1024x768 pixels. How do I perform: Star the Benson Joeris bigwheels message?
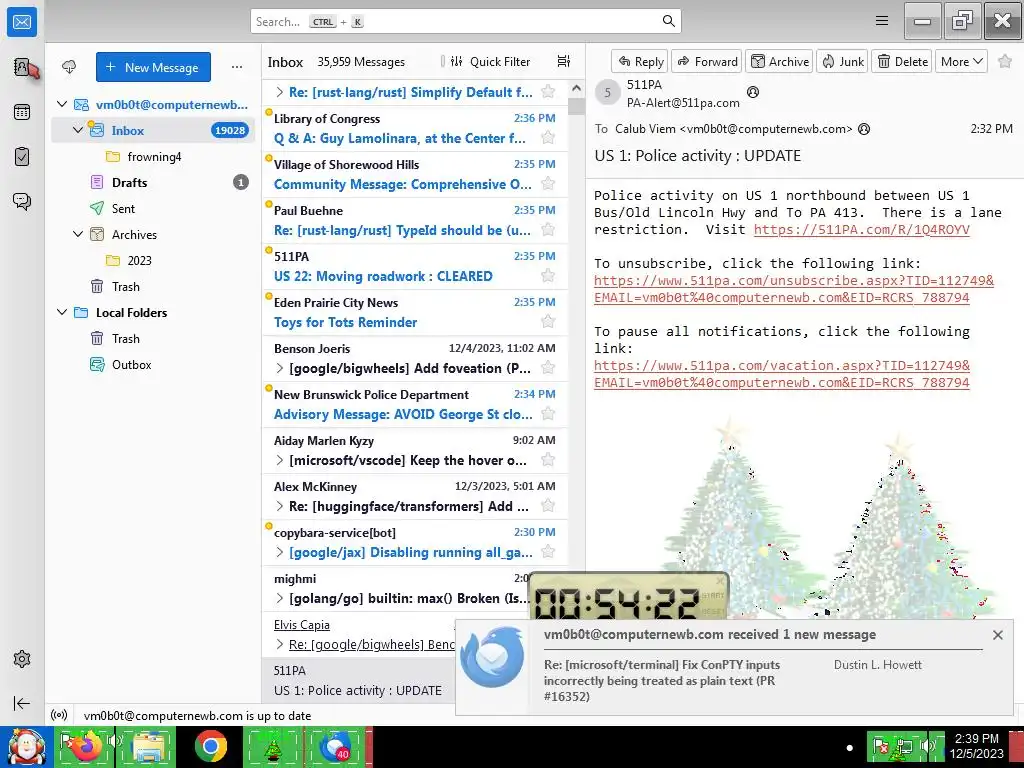coord(548,368)
